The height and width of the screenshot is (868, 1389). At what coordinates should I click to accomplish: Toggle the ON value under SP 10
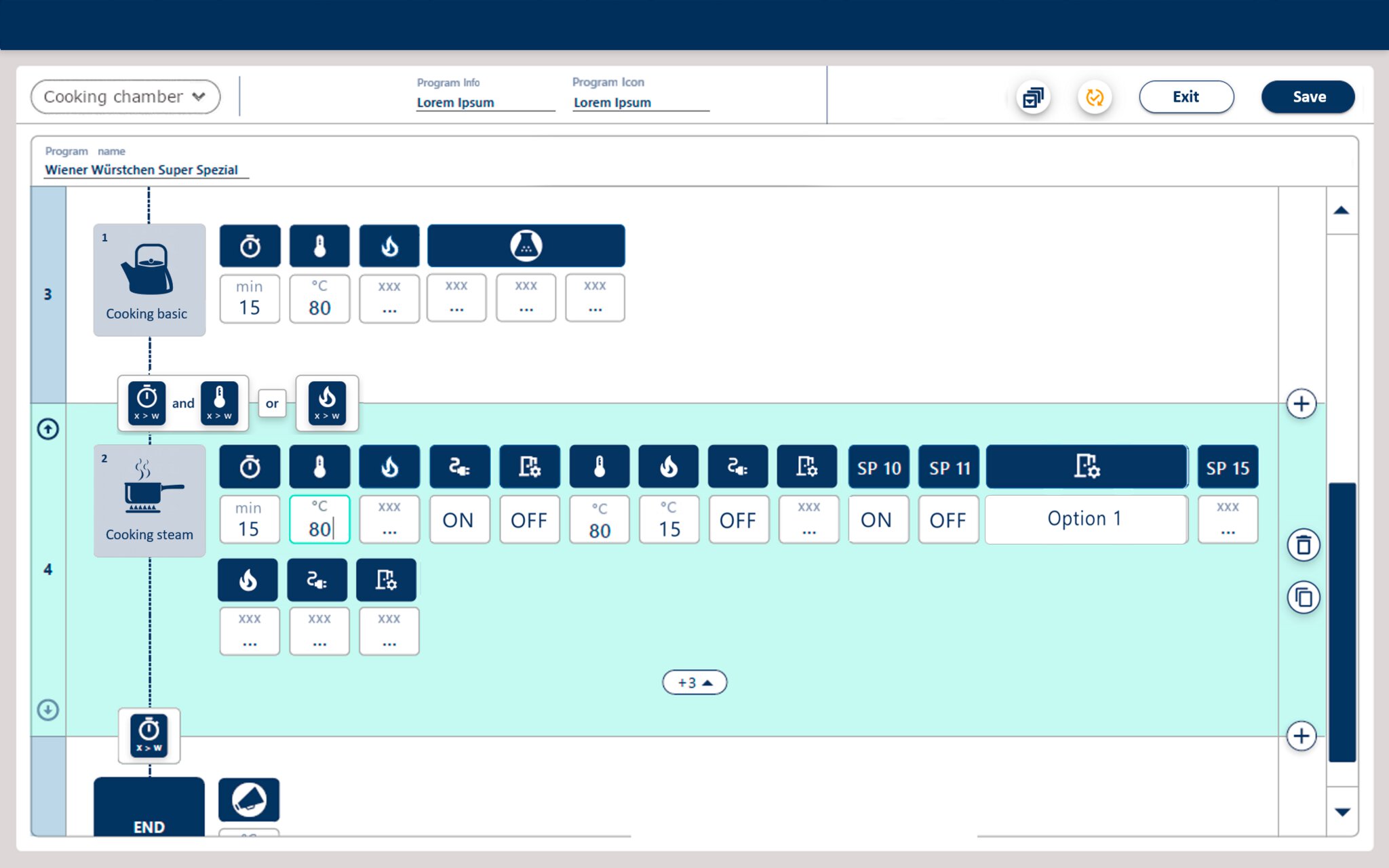click(877, 520)
